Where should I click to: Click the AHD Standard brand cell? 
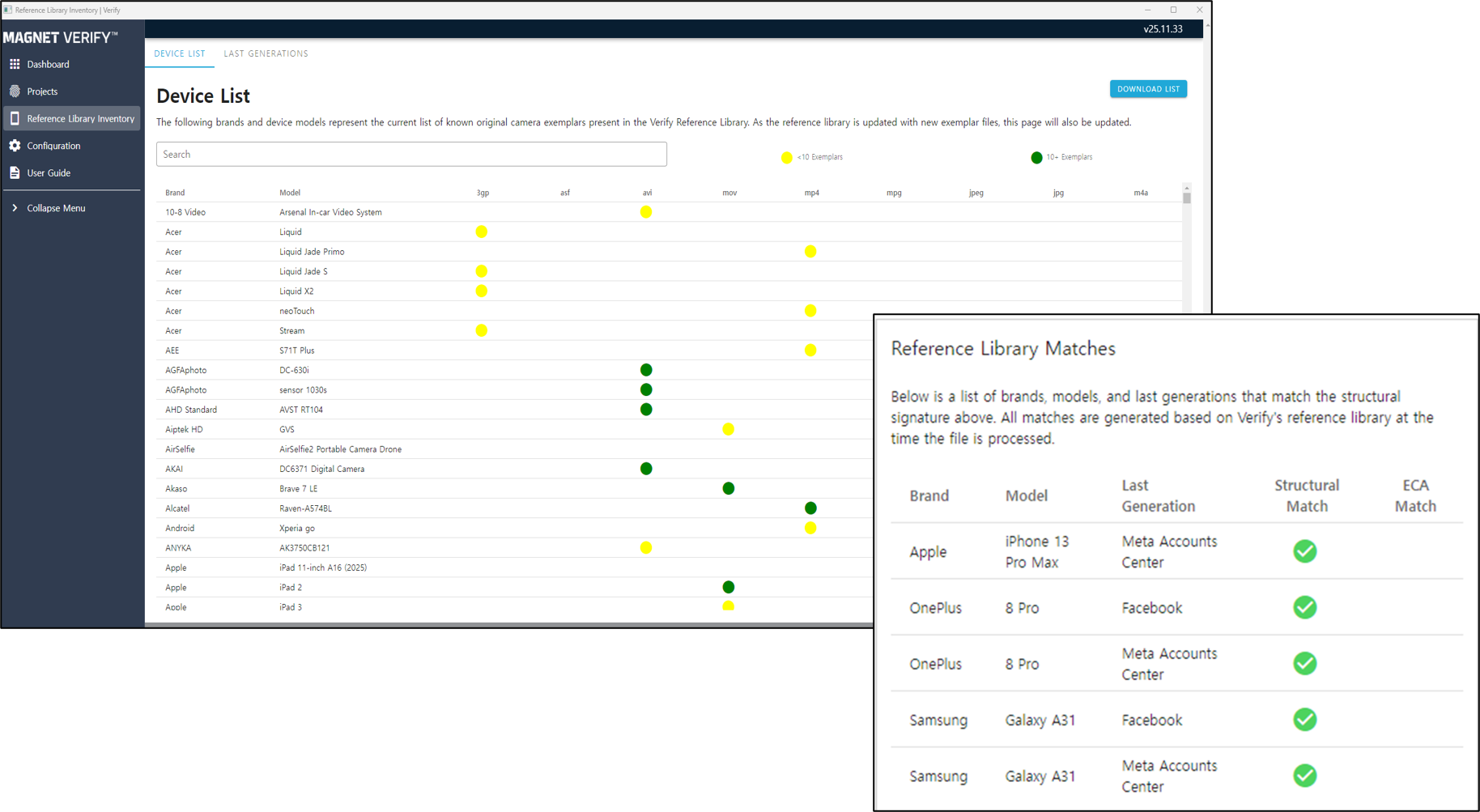191,410
